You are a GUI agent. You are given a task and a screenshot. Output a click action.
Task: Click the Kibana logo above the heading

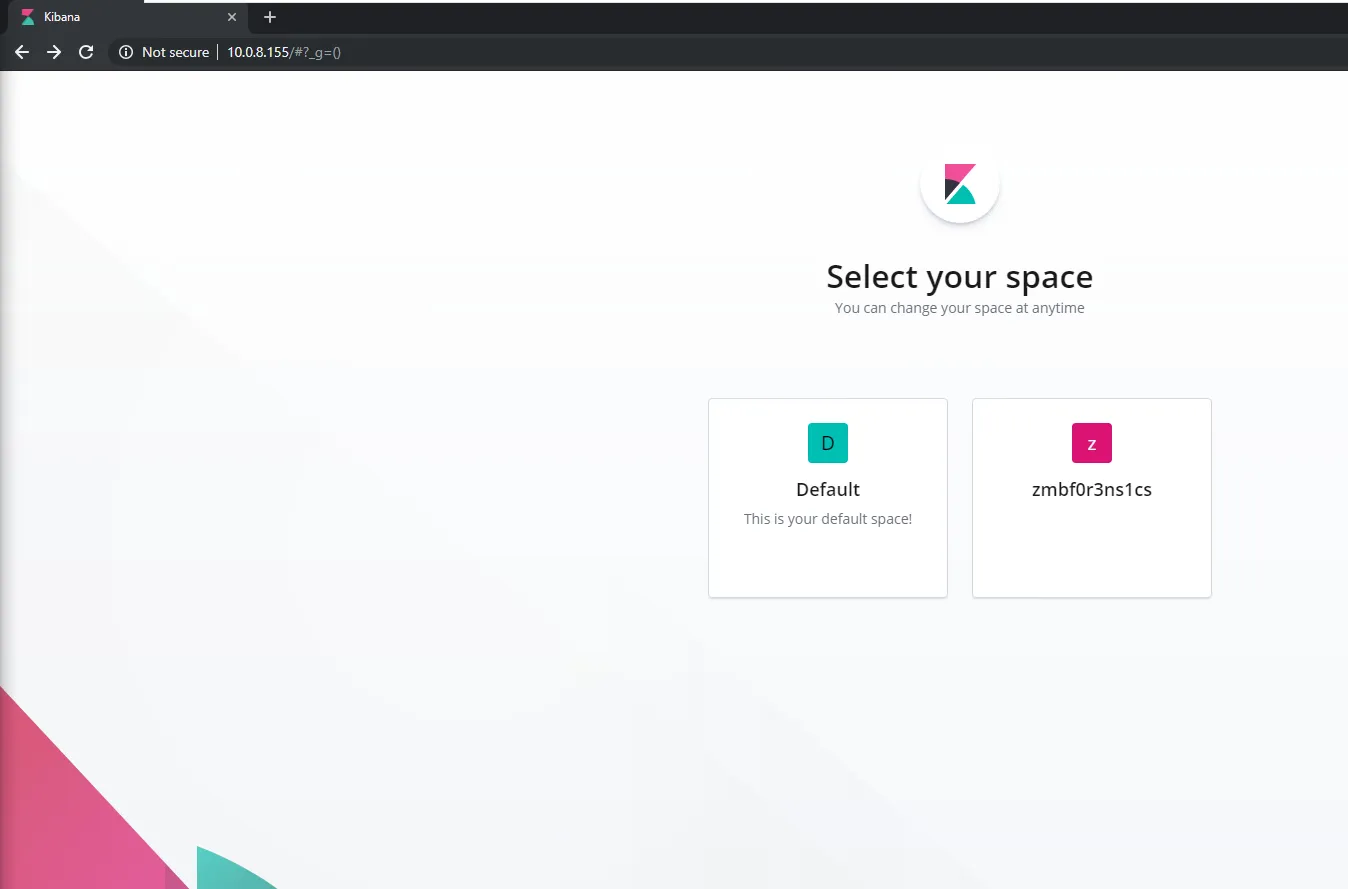(959, 184)
